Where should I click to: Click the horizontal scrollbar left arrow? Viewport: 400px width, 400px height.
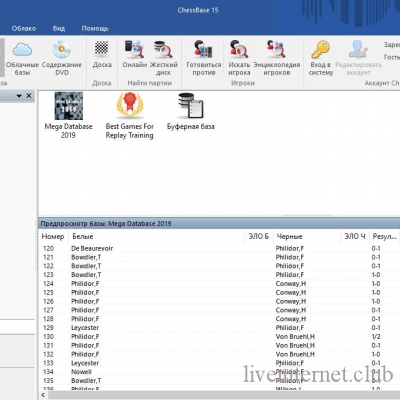[x=43, y=395]
